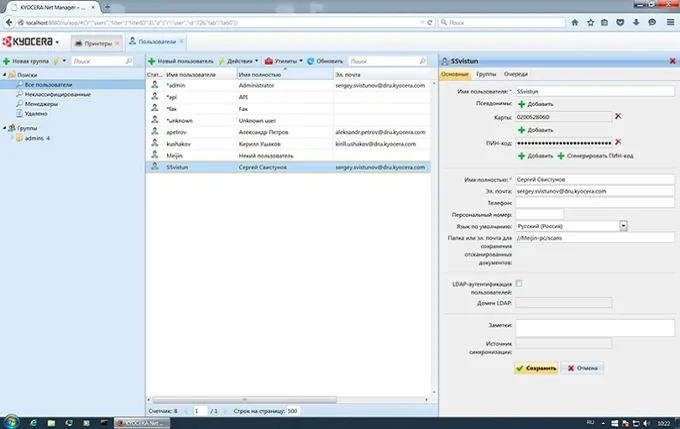This screenshot has width=680, height=429.
Task: Click user icon in *admin row
Action: pyautogui.click(x=154, y=85)
